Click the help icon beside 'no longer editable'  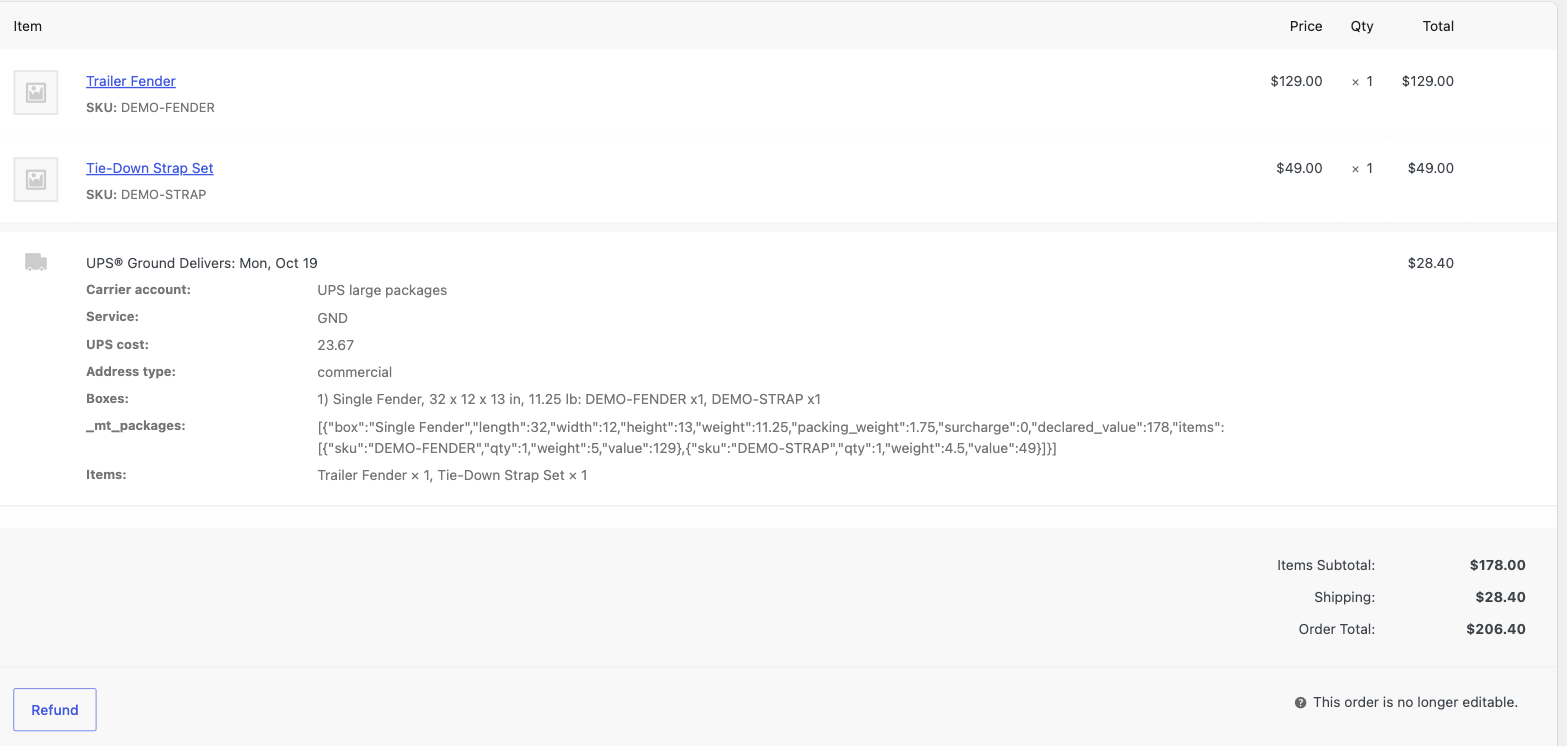(x=1300, y=703)
